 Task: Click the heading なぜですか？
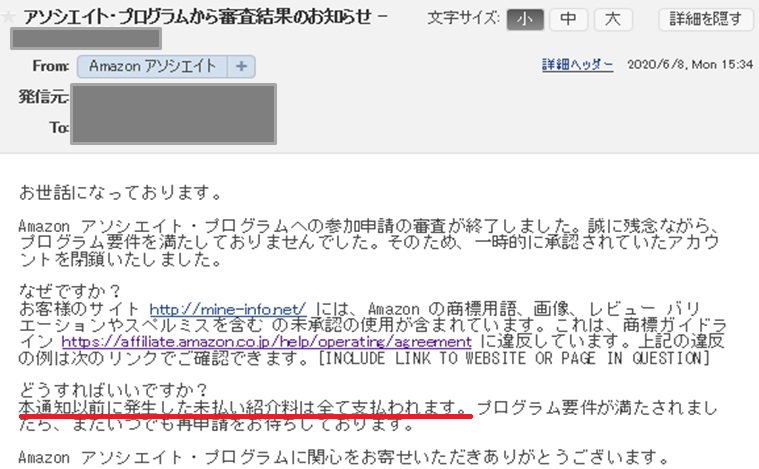70,291
